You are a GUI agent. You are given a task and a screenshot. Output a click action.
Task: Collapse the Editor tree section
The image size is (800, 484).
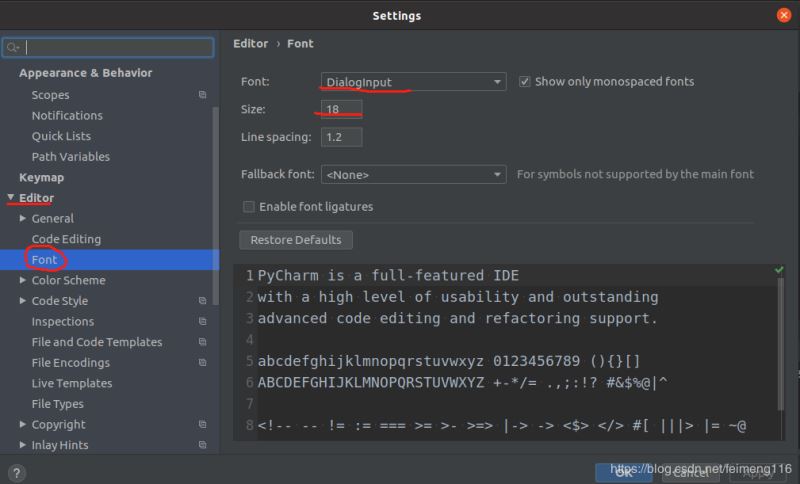click(11, 198)
